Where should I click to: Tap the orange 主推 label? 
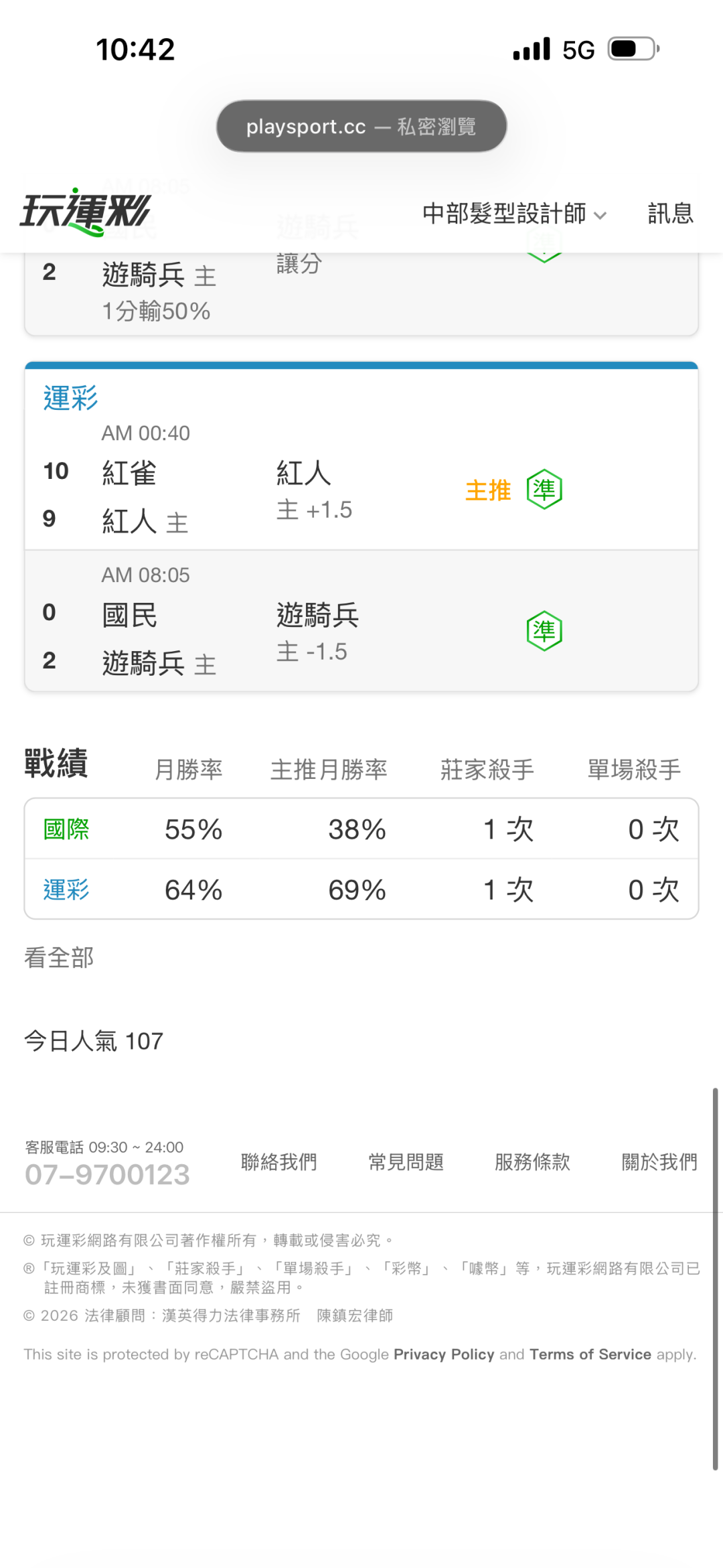pyautogui.click(x=488, y=490)
